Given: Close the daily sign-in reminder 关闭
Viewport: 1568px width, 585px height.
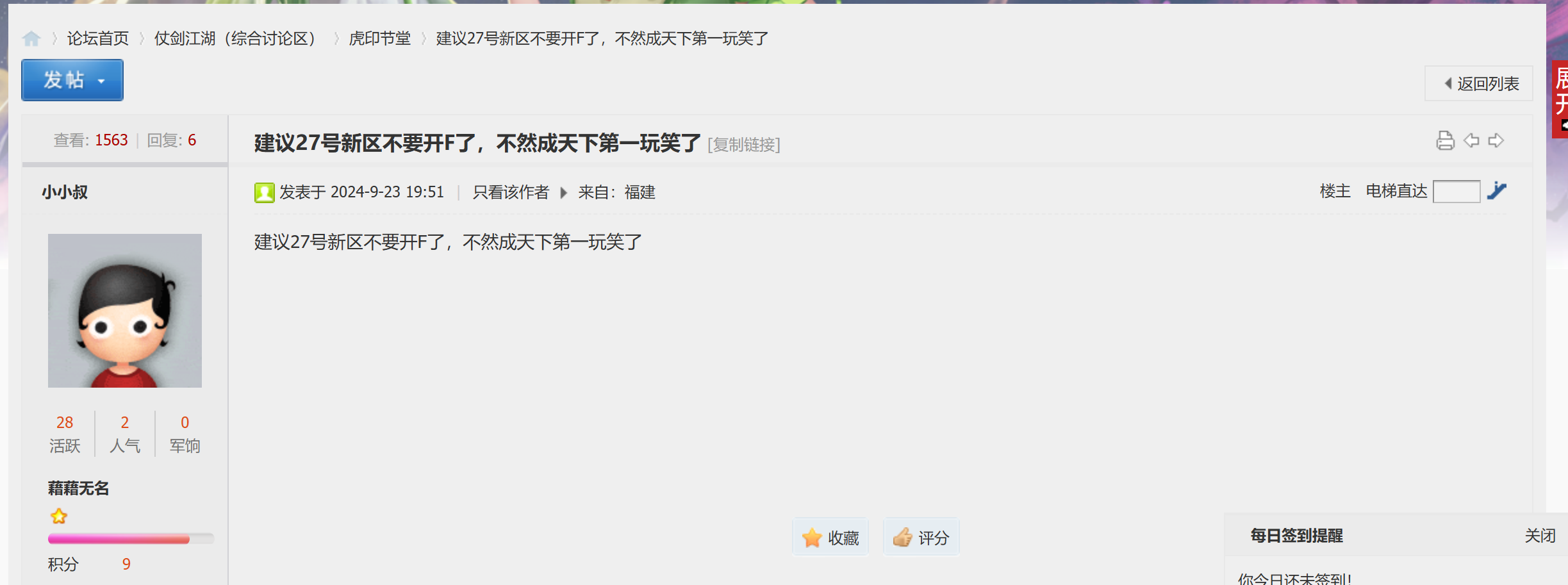Looking at the screenshot, I should point(1540,536).
